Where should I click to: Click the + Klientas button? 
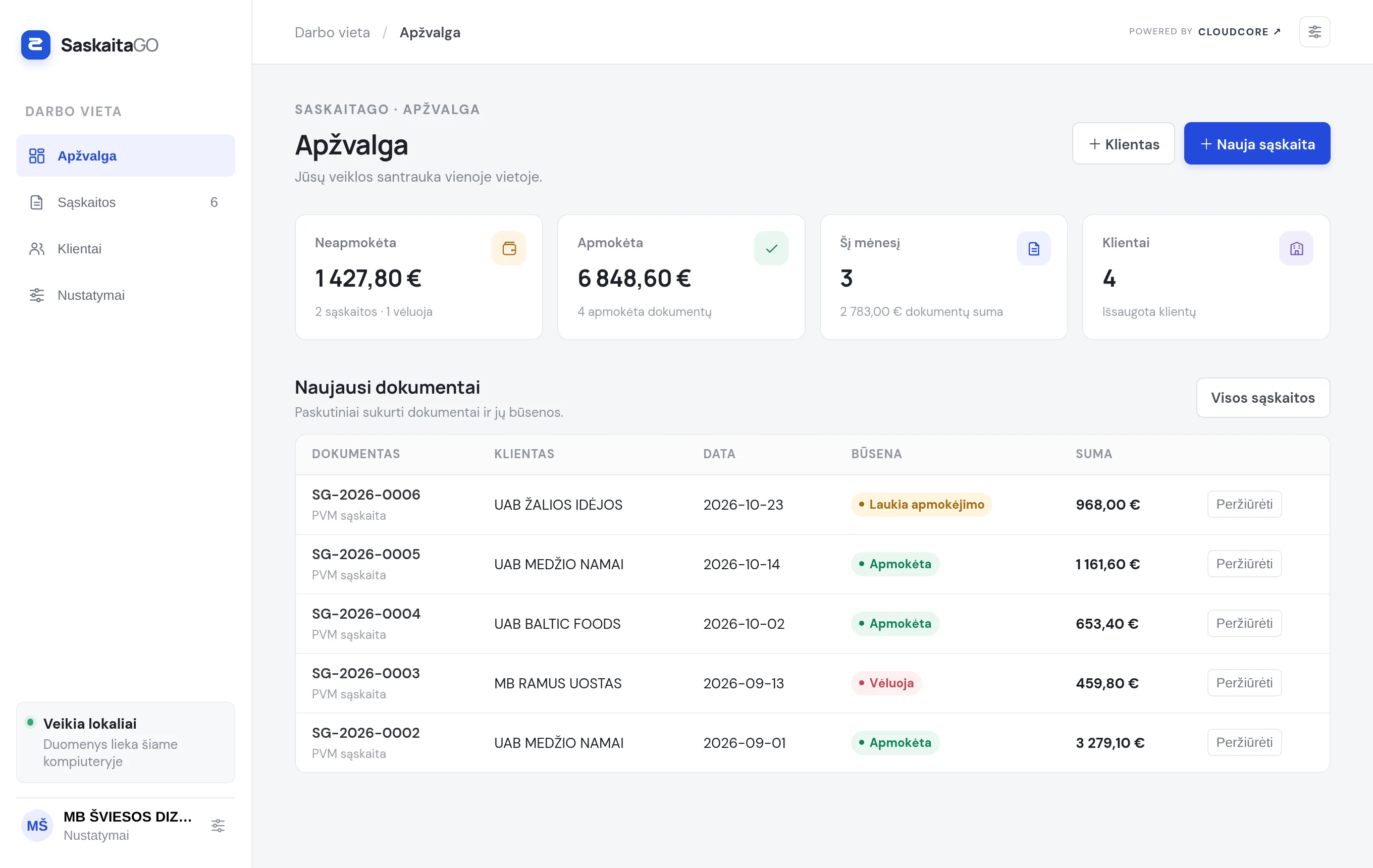tap(1123, 144)
